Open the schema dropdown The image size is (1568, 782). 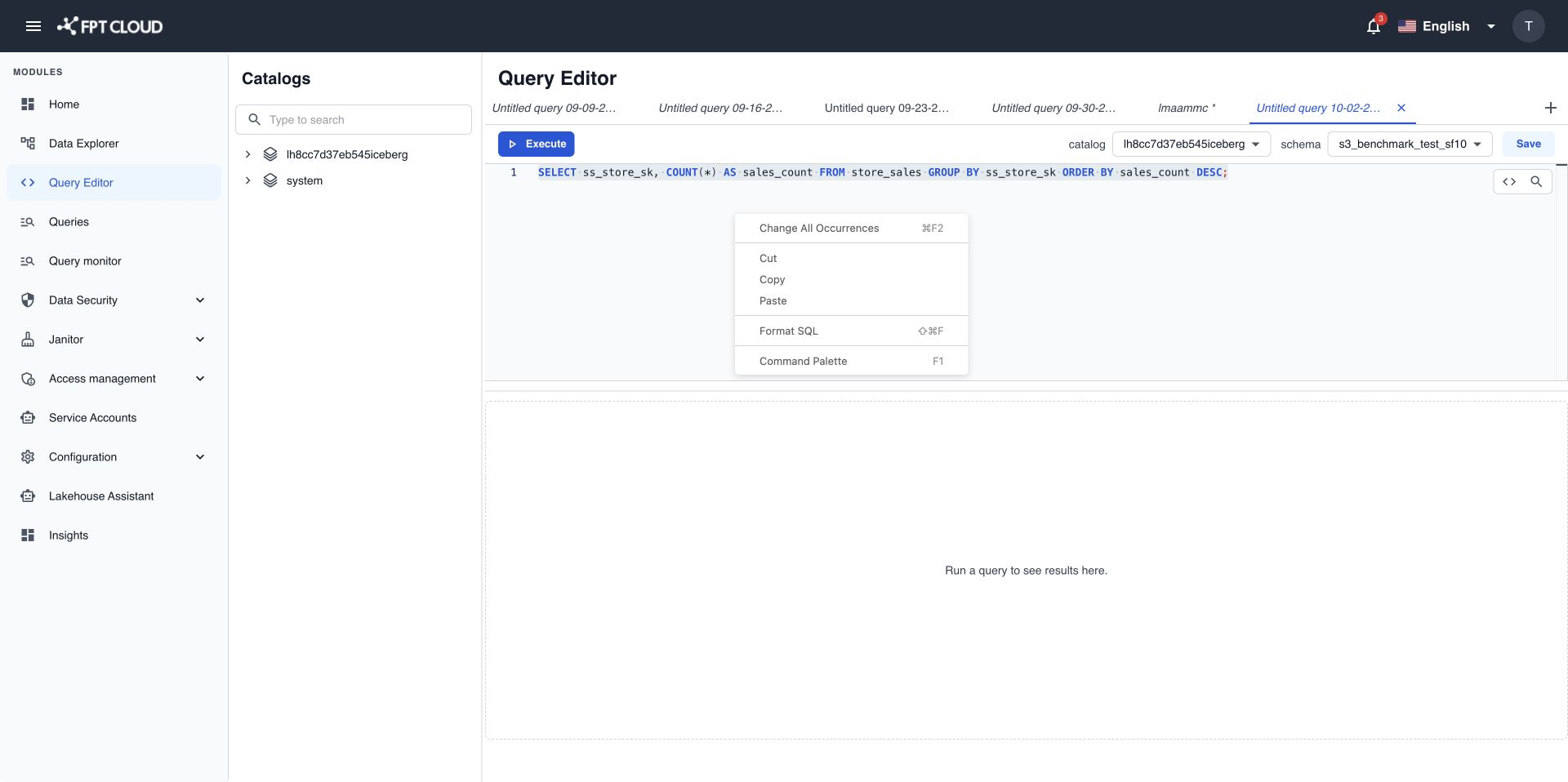[x=1410, y=144]
